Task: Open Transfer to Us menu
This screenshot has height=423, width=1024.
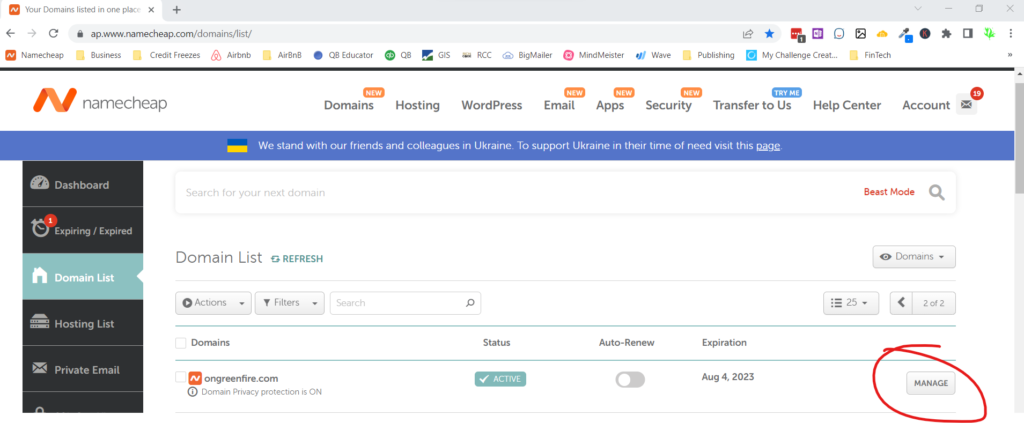Action: pyautogui.click(x=752, y=105)
